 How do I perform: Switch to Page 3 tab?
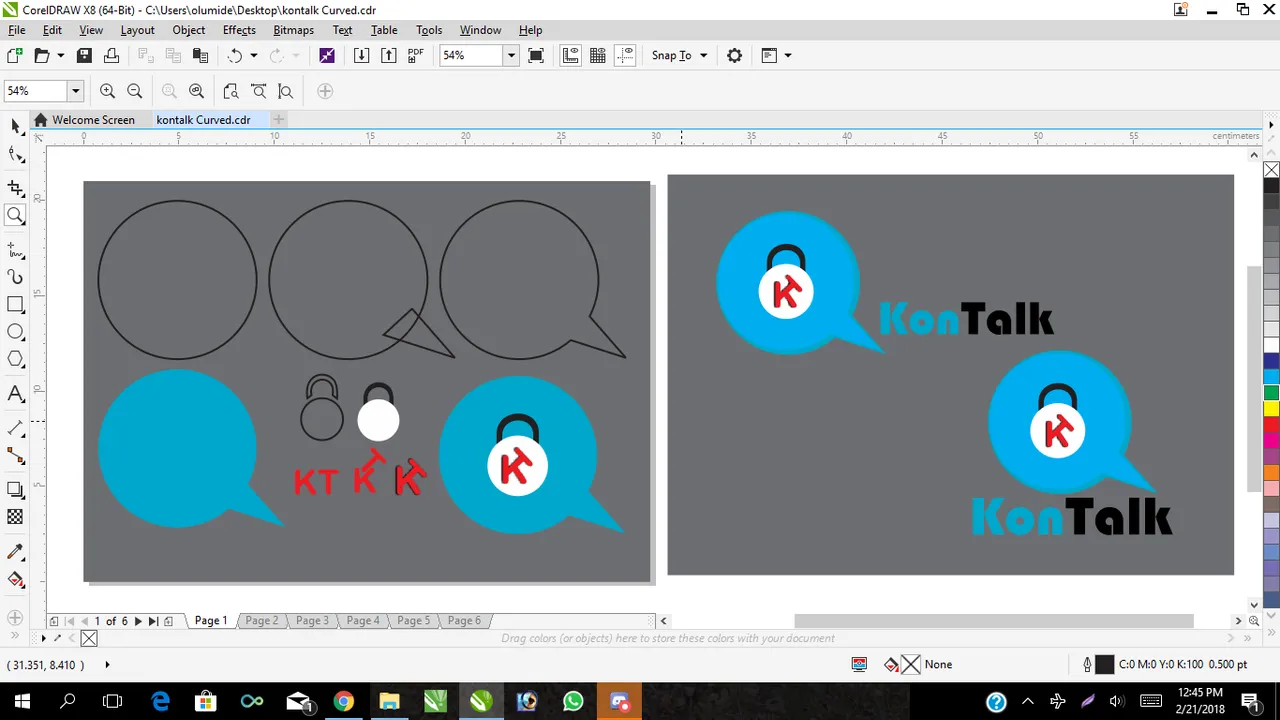(312, 621)
